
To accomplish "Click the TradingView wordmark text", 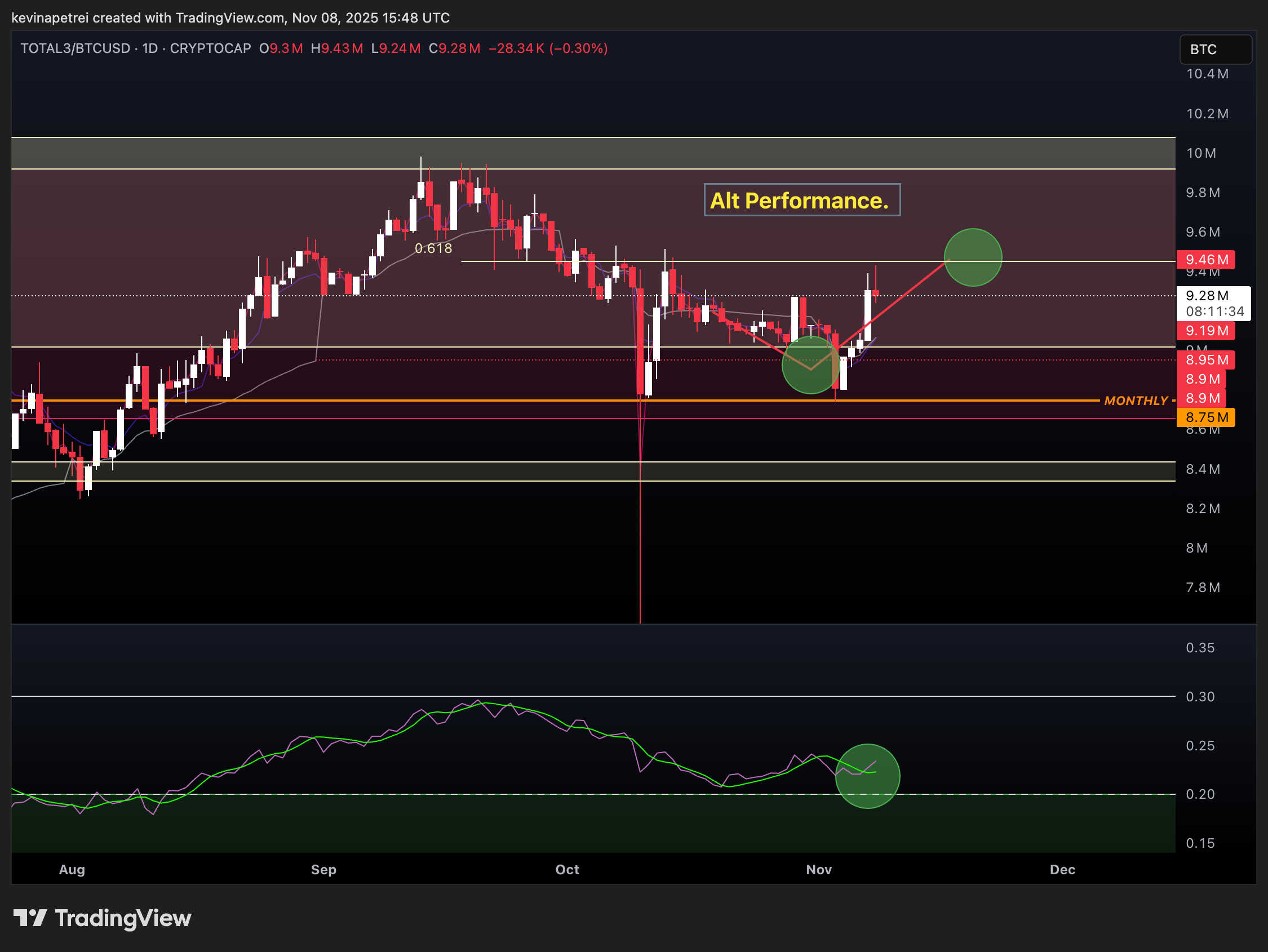I will point(123,918).
